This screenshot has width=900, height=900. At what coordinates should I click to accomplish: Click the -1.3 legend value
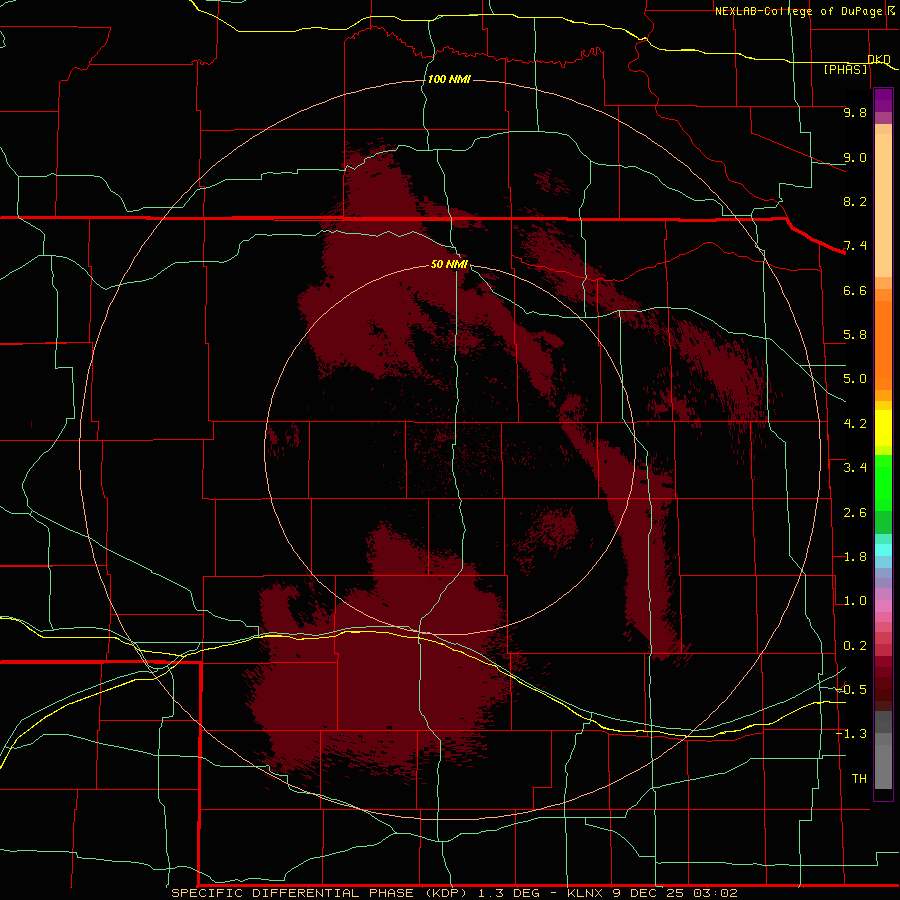851,734
